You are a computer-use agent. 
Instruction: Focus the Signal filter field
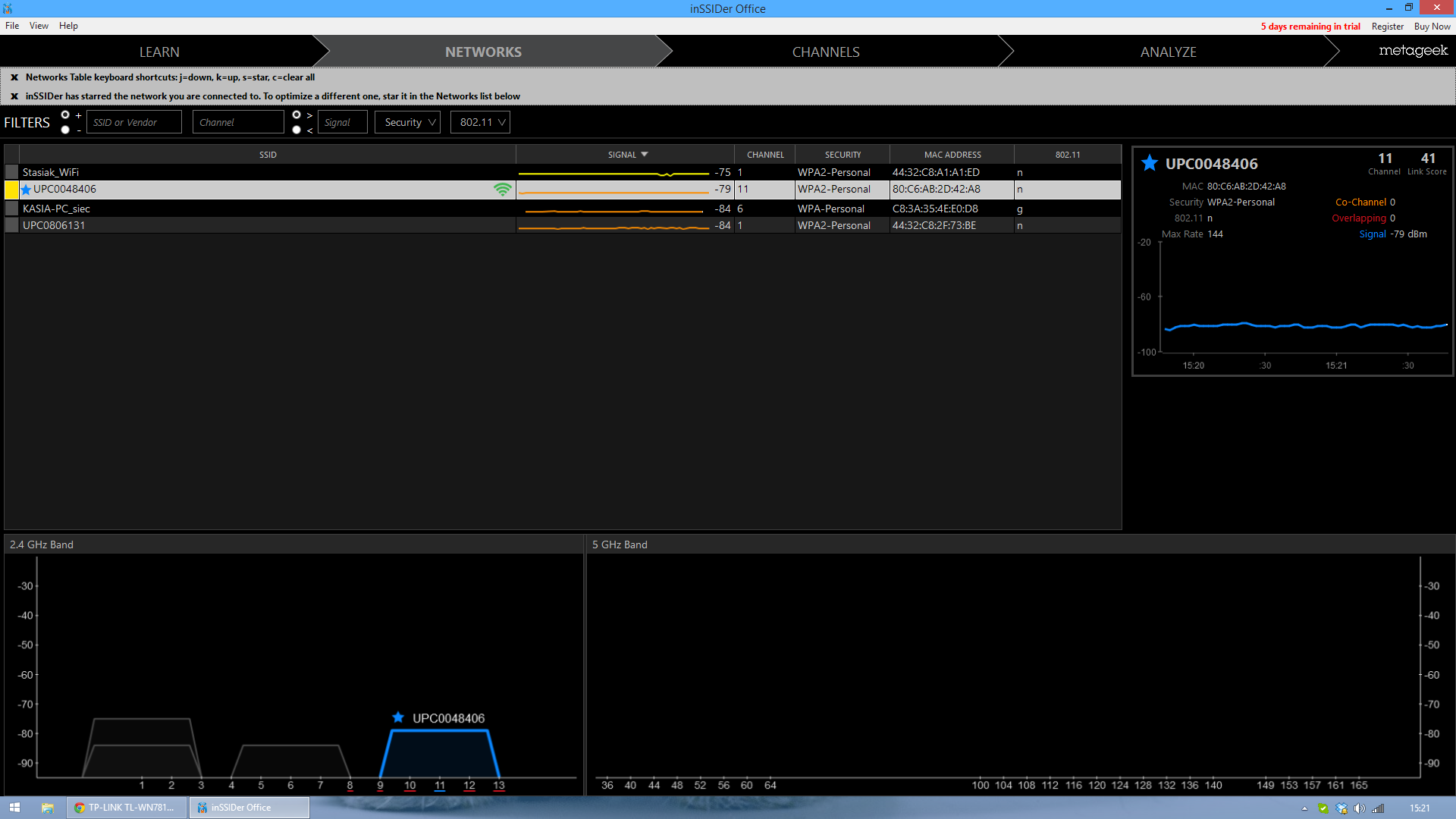tap(343, 122)
